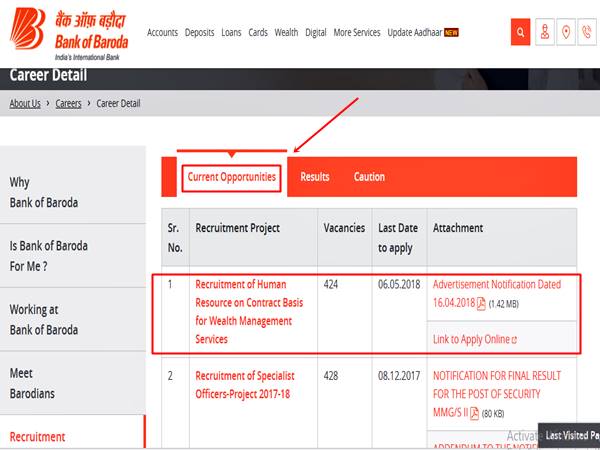Screen dimensions: 600x450
Task: Click the Last Date to apply header
Action: [x=398, y=238]
